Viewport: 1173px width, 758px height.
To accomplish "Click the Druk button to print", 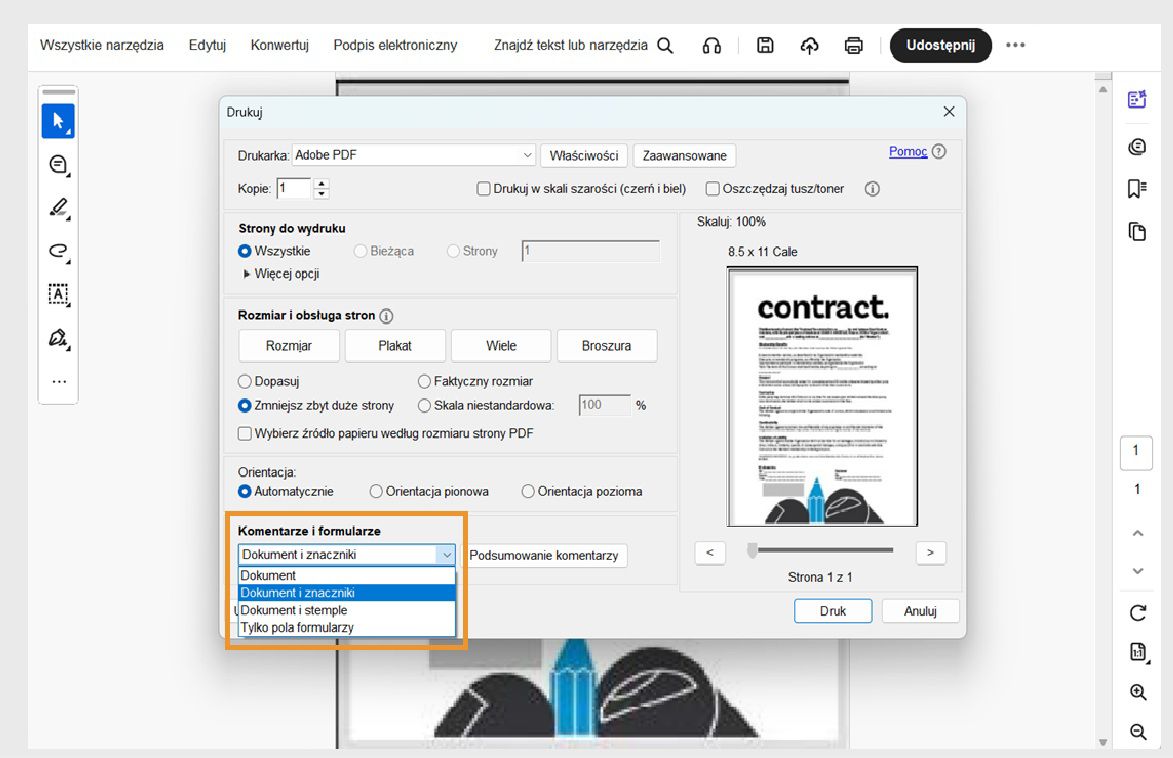I will coord(833,610).
